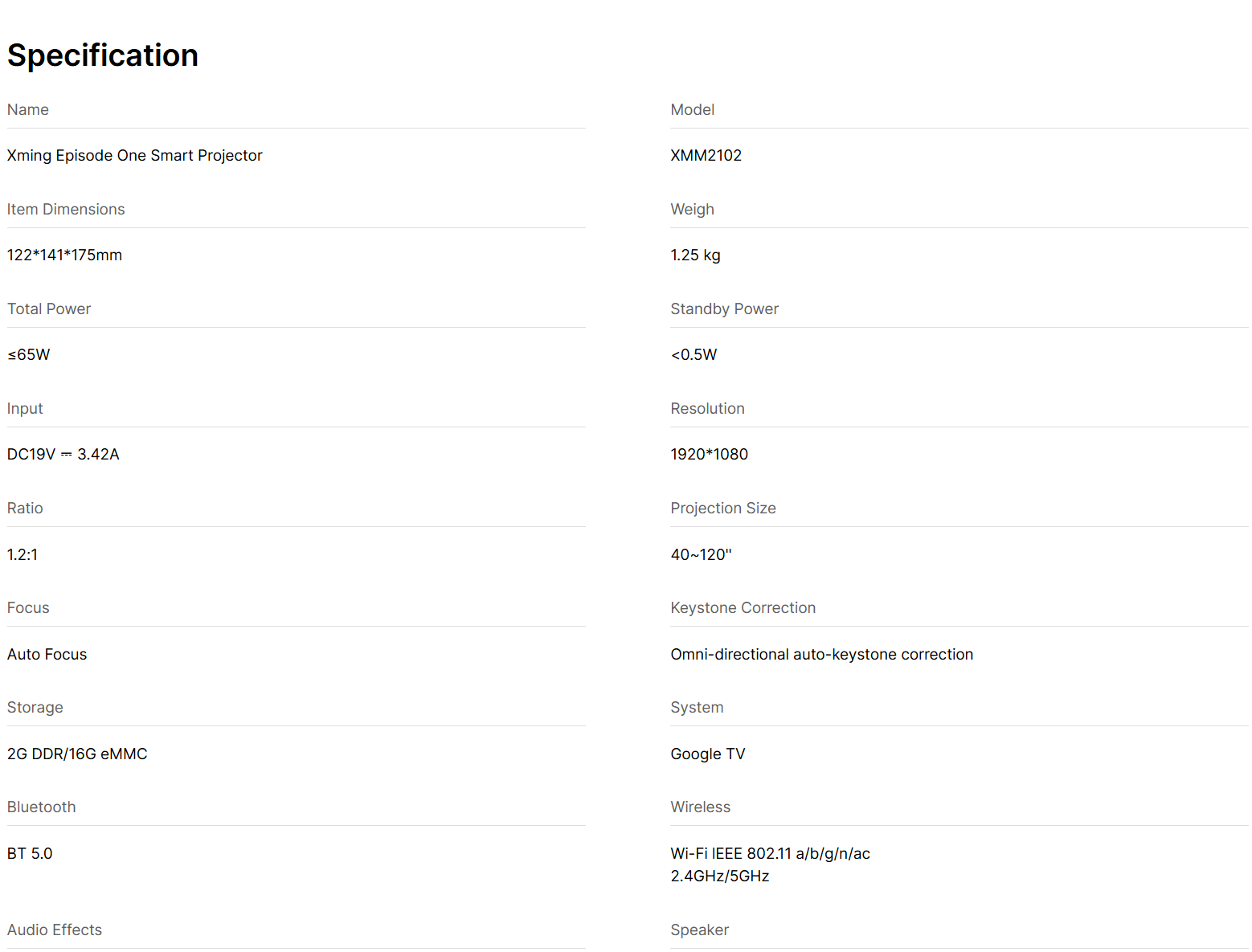
Task: Click the Audio Effects label
Action: [55, 930]
